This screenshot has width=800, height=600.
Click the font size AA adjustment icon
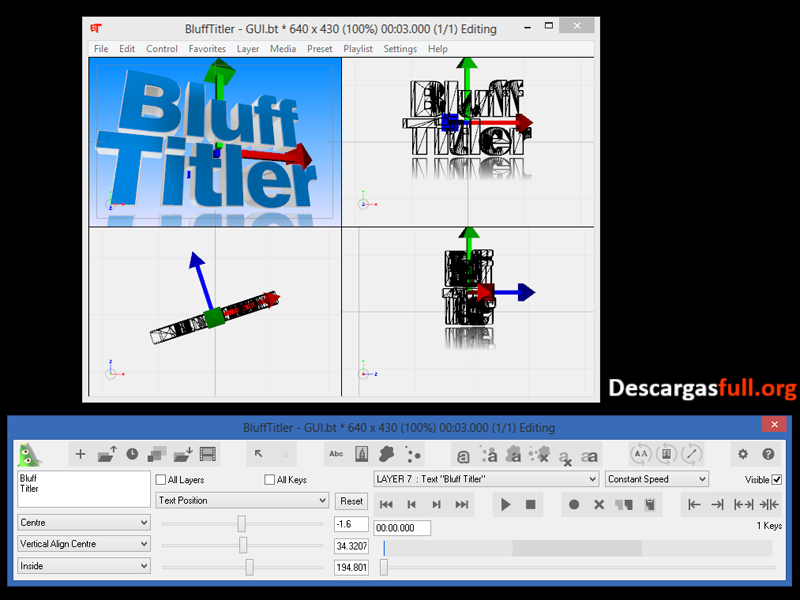tap(640, 454)
